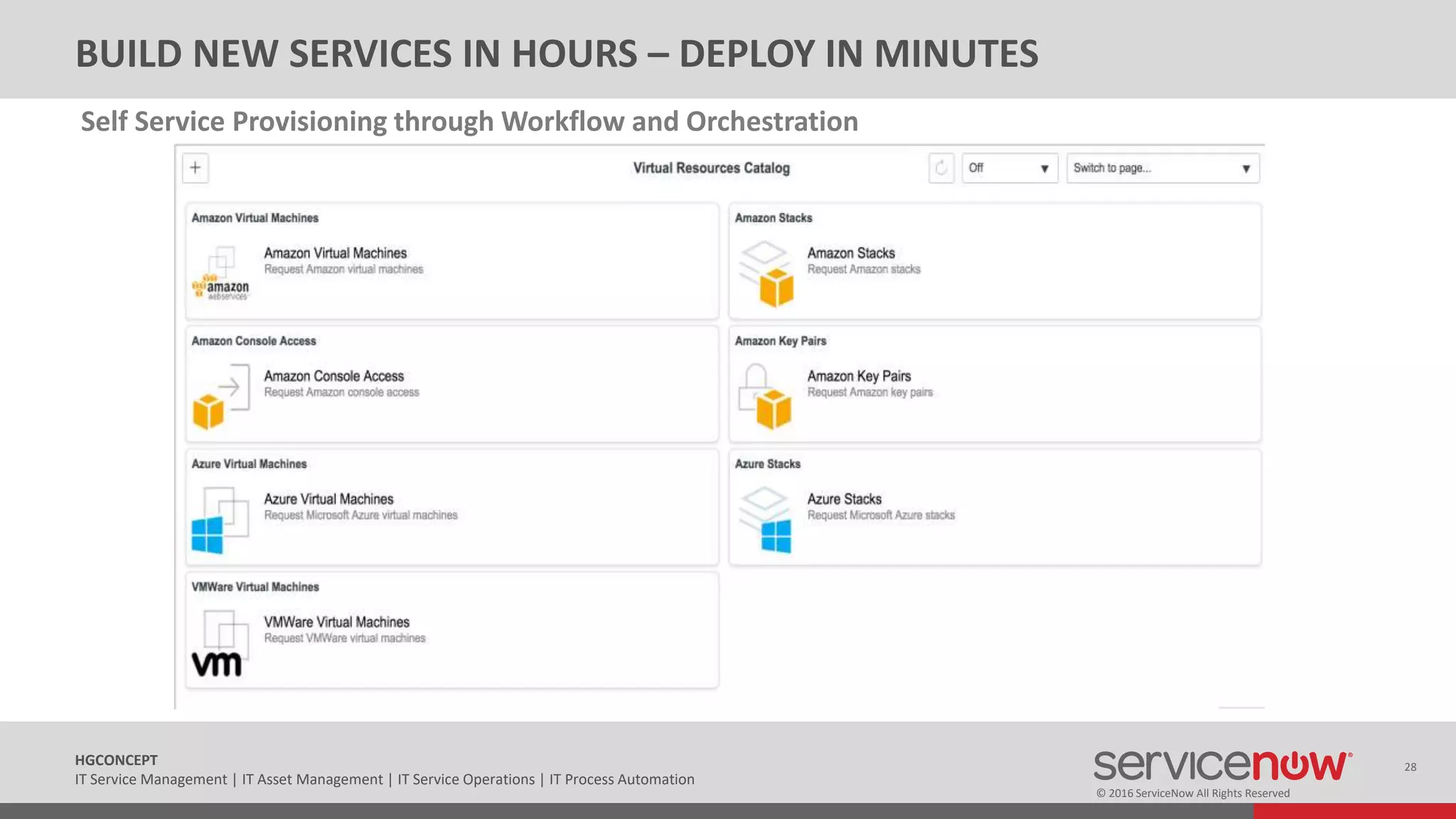Click the Amazon web services VM icon
This screenshot has height=819, width=1456.
221,274
